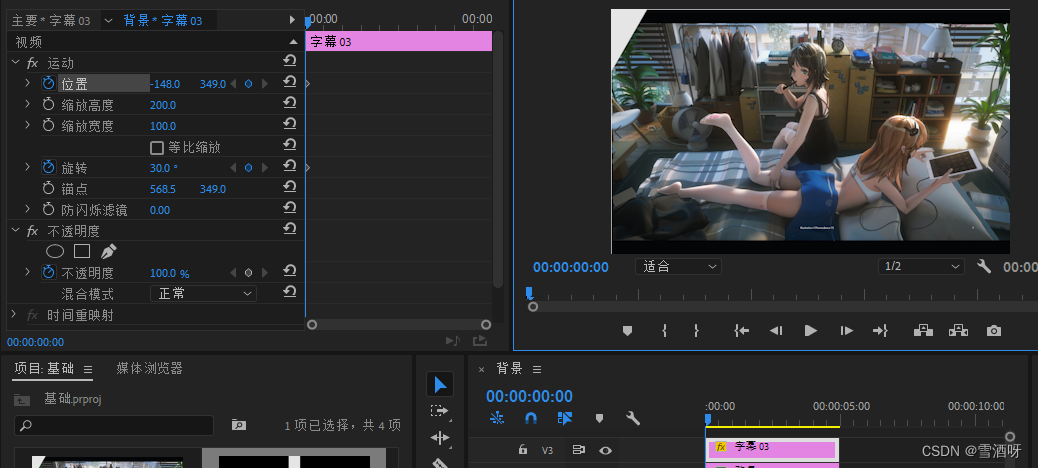Add marker in timeline panel
This screenshot has width=1038, height=468.
[599, 418]
